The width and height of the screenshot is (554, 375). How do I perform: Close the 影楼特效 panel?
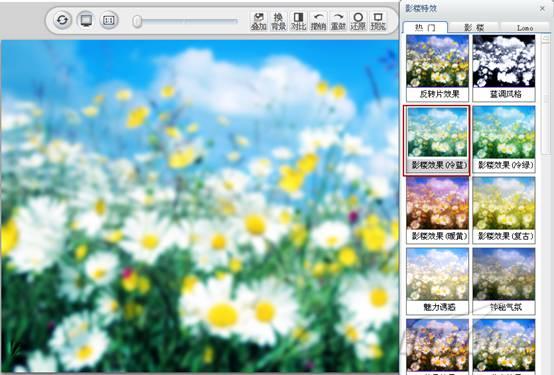542,8
